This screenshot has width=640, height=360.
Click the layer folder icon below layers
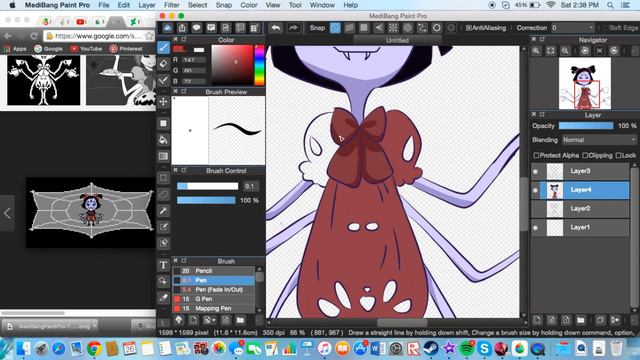pyautogui.click(x=580, y=320)
